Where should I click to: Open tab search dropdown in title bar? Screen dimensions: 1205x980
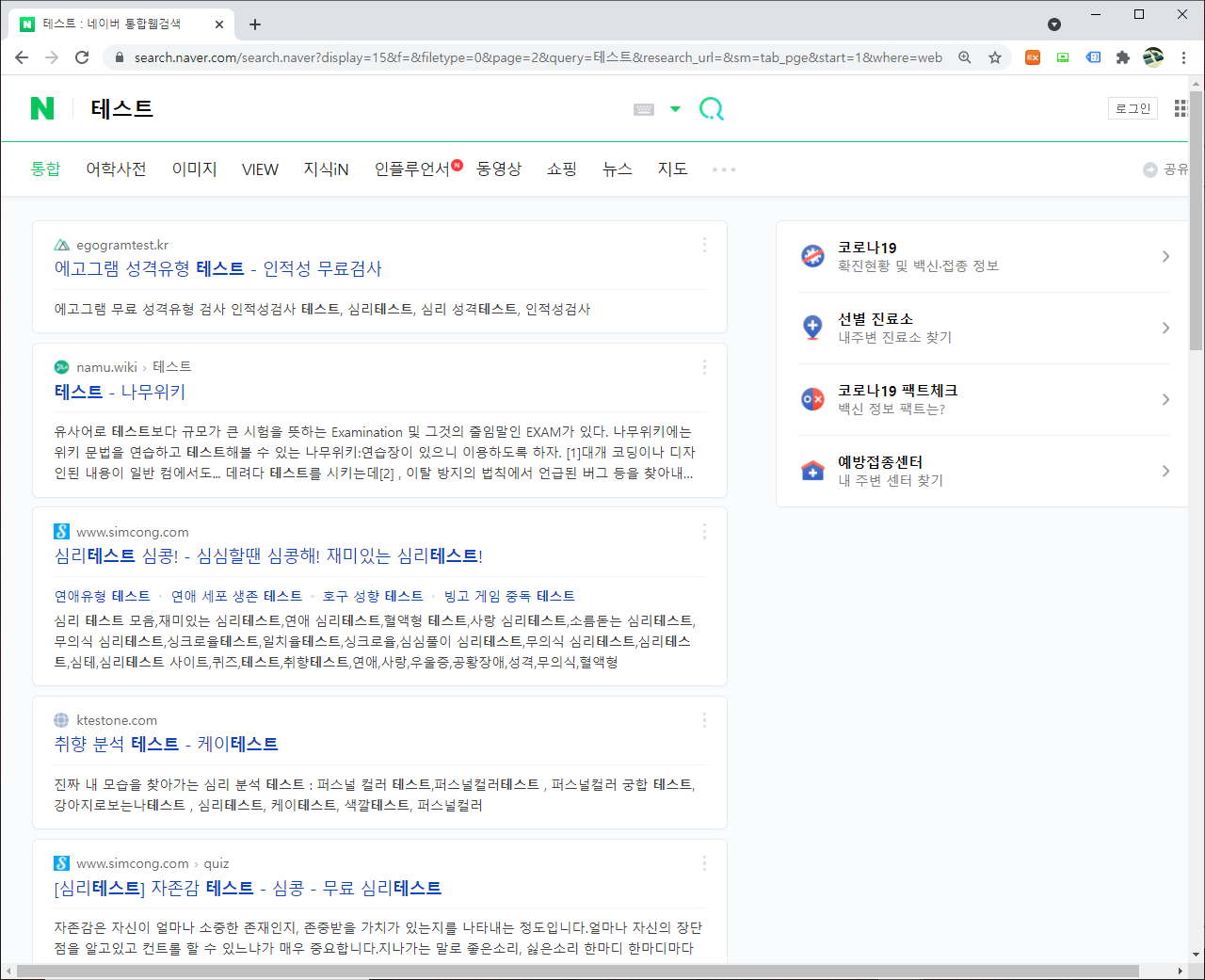pos(1054,24)
